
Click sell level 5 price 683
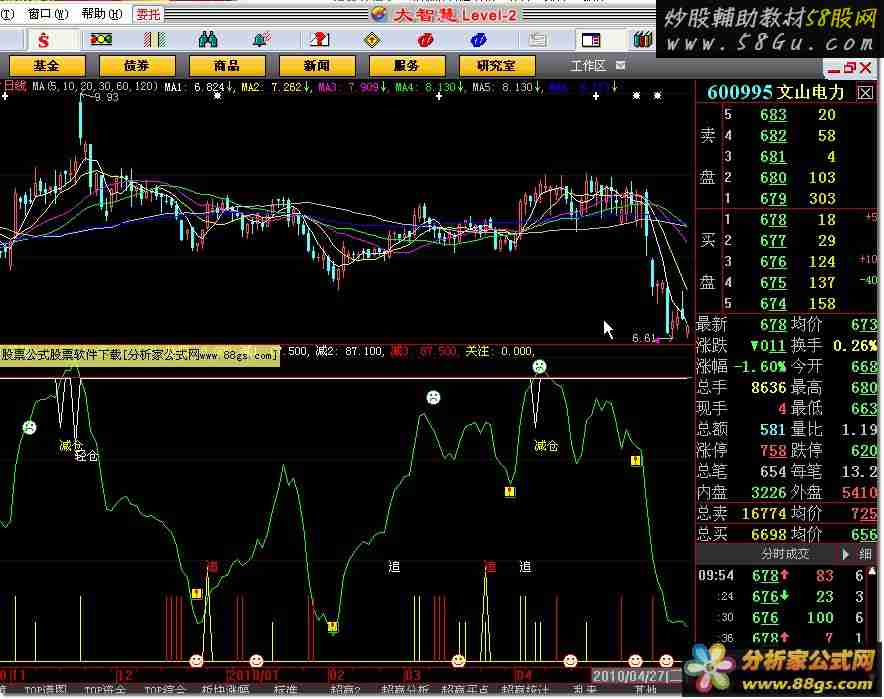coord(773,115)
